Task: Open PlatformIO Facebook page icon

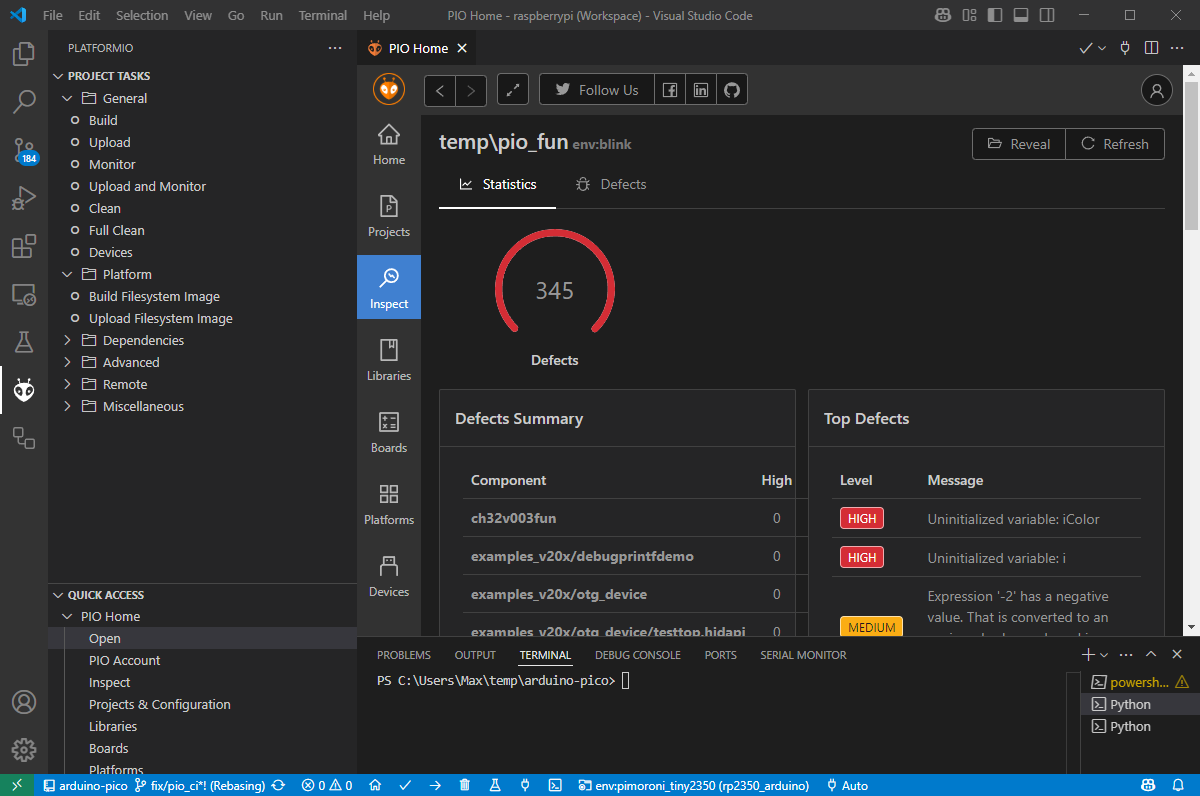Action: pyautogui.click(x=670, y=90)
